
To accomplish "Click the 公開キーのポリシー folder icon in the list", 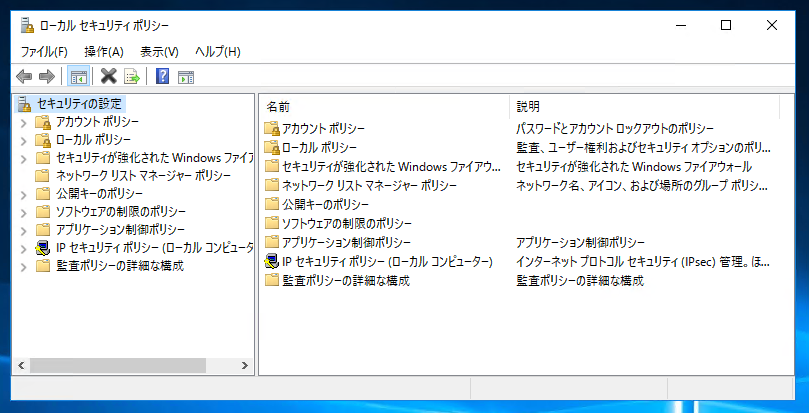I will [271, 204].
